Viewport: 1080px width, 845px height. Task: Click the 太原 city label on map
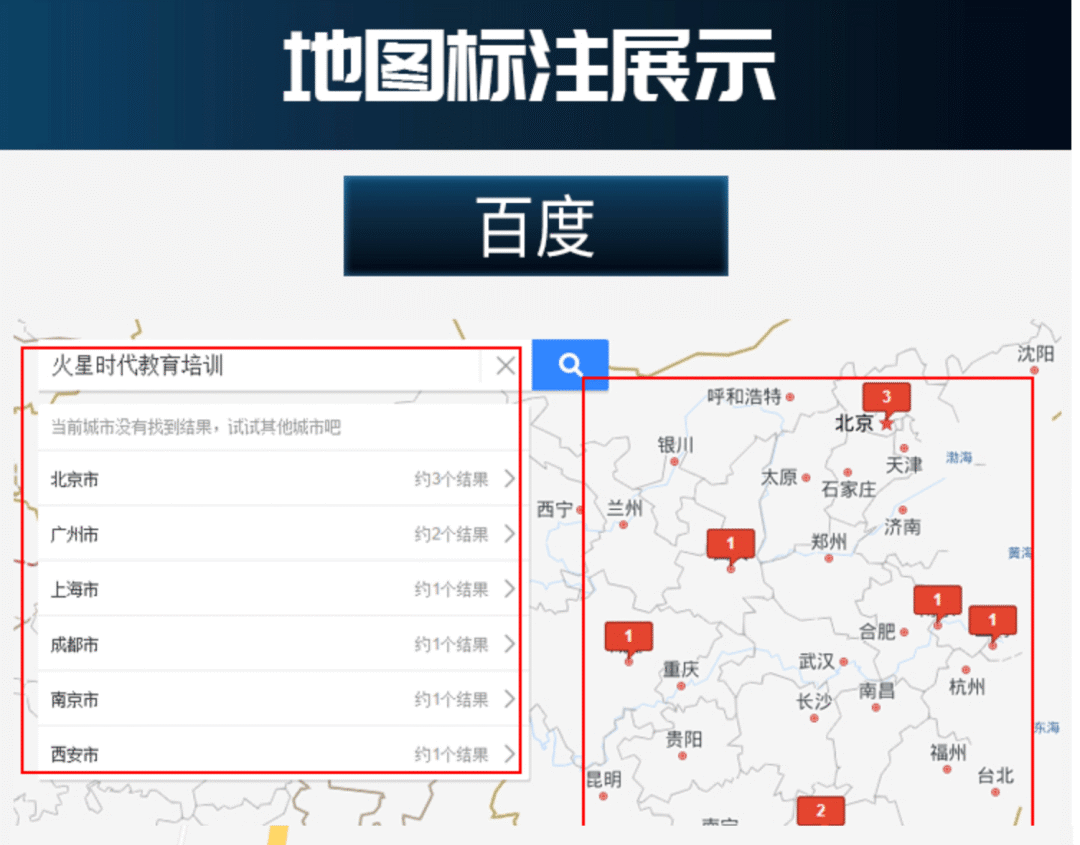point(779,477)
